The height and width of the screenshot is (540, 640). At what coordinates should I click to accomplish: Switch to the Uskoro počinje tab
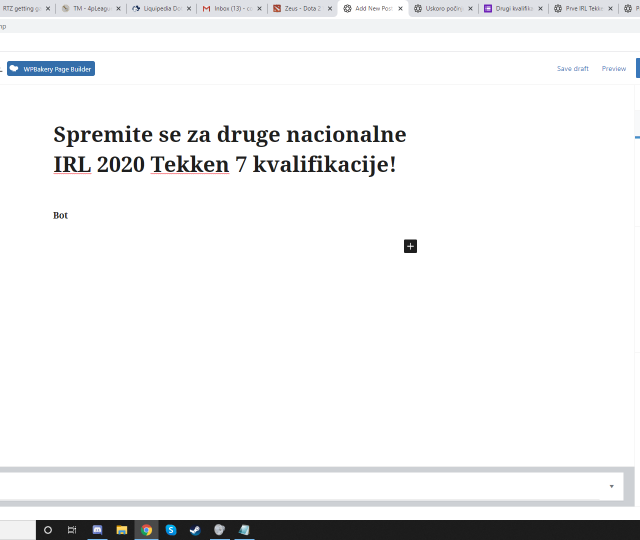tap(440, 8)
